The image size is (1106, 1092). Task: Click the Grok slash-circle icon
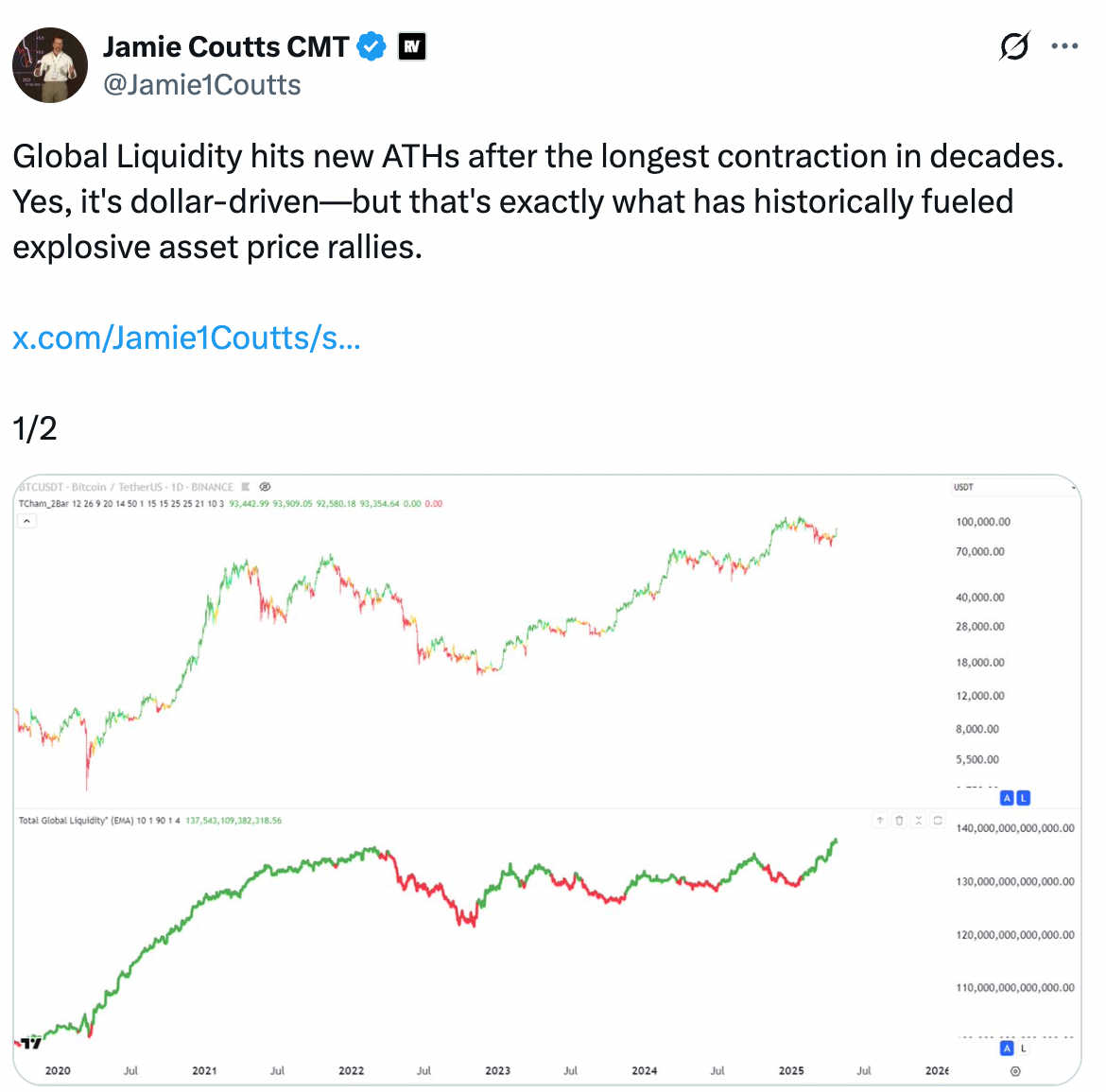coord(1014,46)
